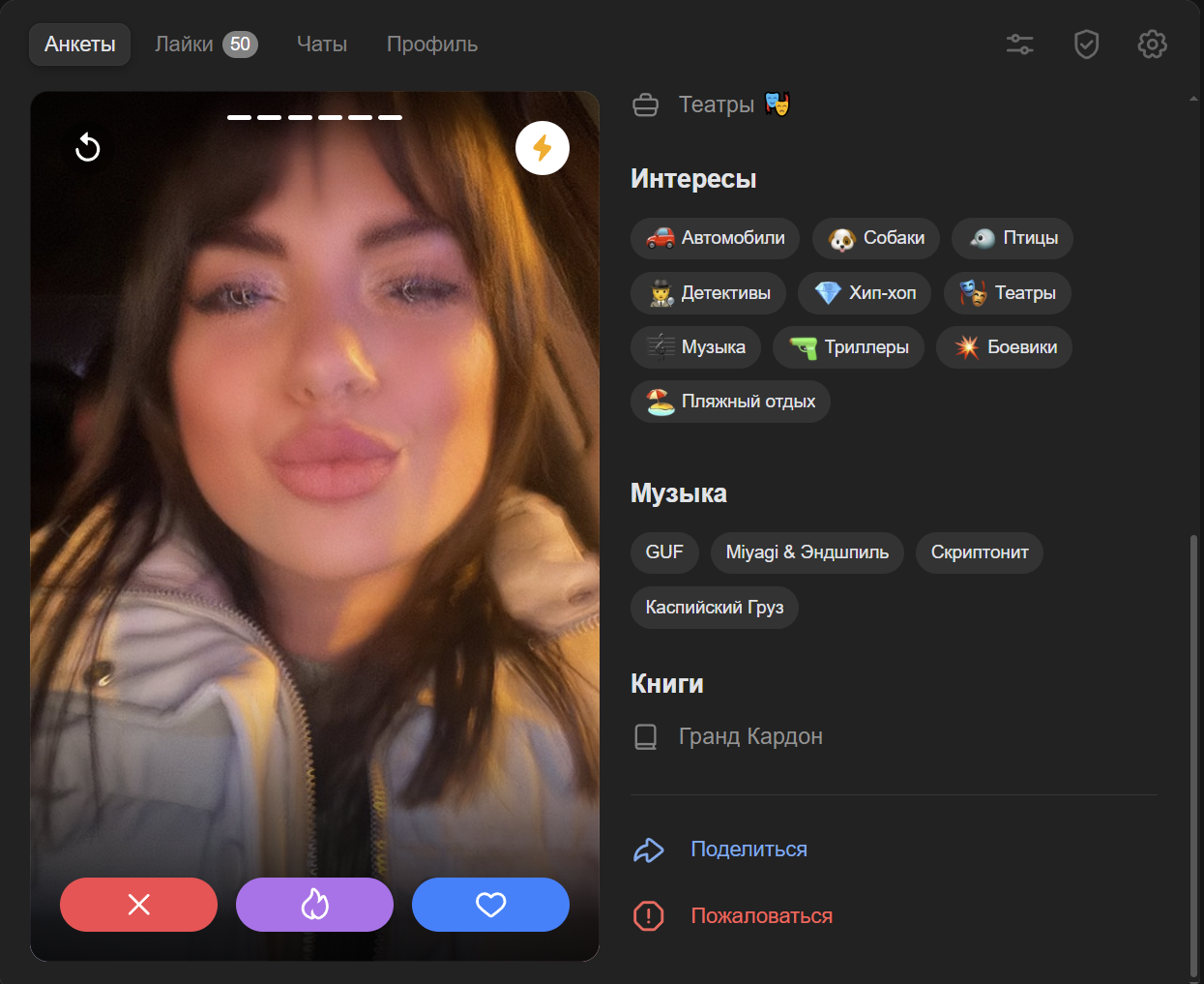Select the Птицы interest chip

1013,238
